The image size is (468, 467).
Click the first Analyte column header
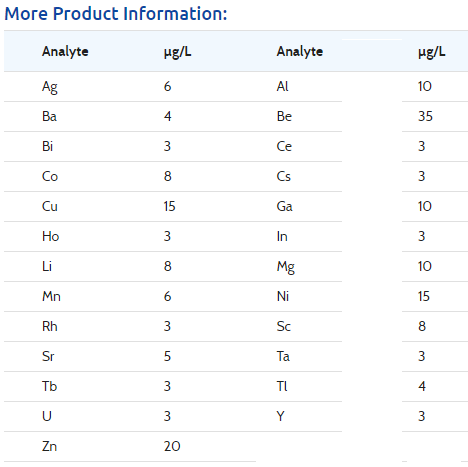pyautogui.click(x=65, y=52)
